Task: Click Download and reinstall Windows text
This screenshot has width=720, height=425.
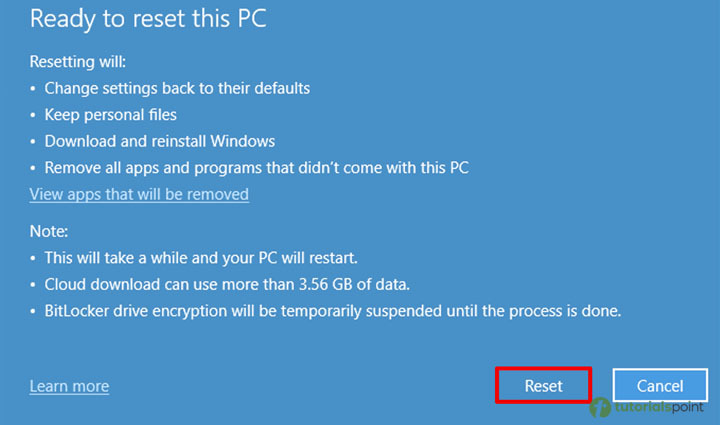Action: coord(160,141)
